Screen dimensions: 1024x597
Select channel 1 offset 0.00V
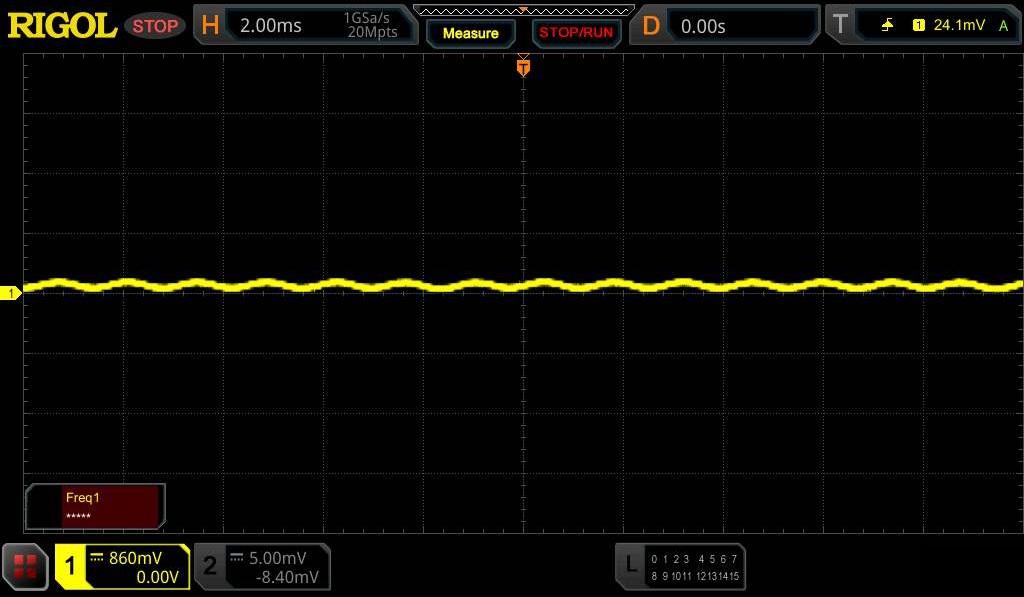pyautogui.click(x=157, y=577)
